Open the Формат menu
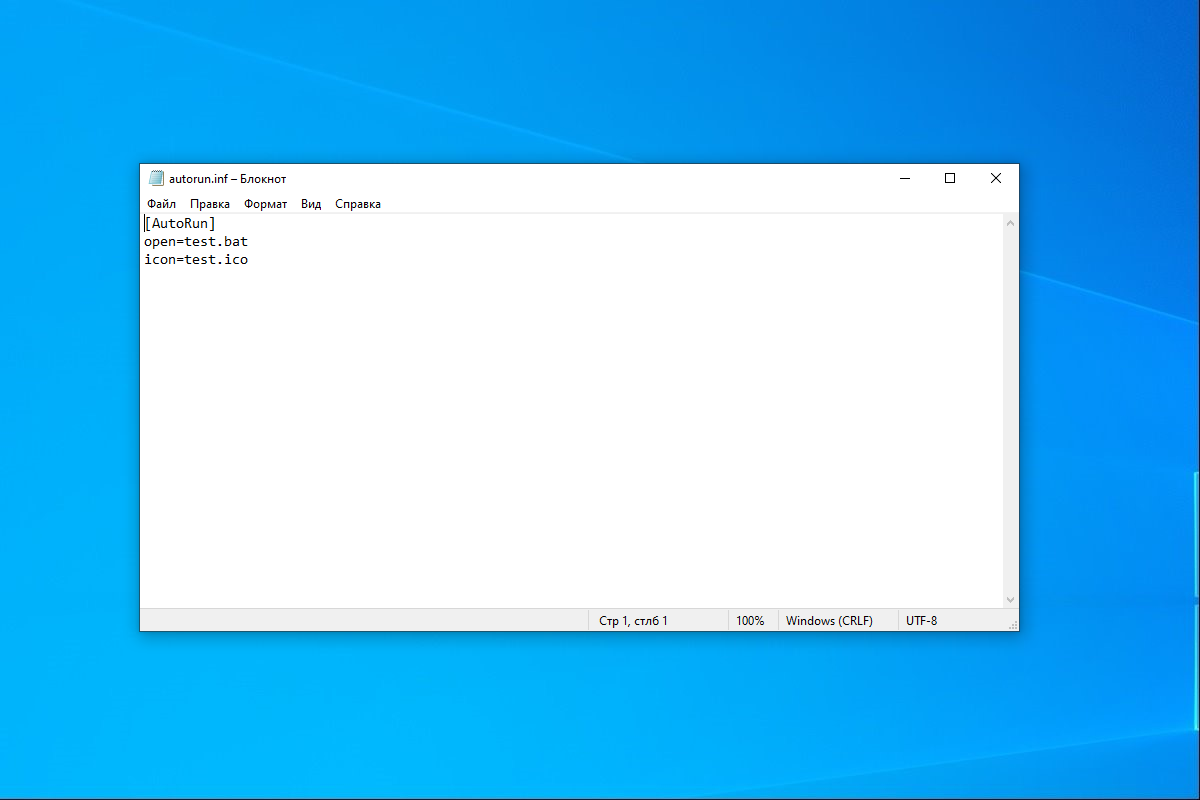The image size is (1200, 800). [x=265, y=204]
